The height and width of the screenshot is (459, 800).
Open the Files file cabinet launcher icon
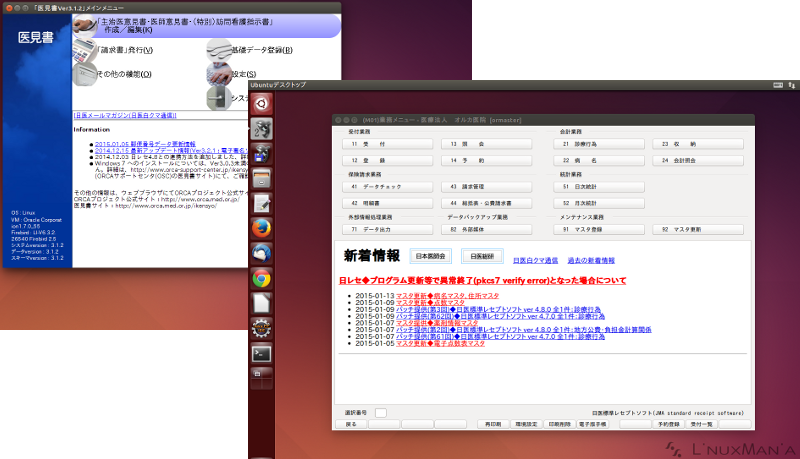(261, 178)
